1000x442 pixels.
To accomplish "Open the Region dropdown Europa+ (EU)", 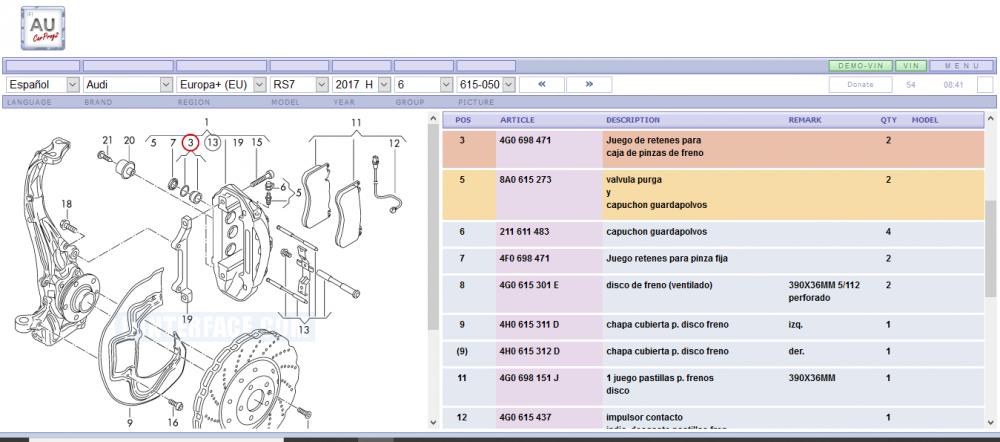I will click(x=221, y=84).
